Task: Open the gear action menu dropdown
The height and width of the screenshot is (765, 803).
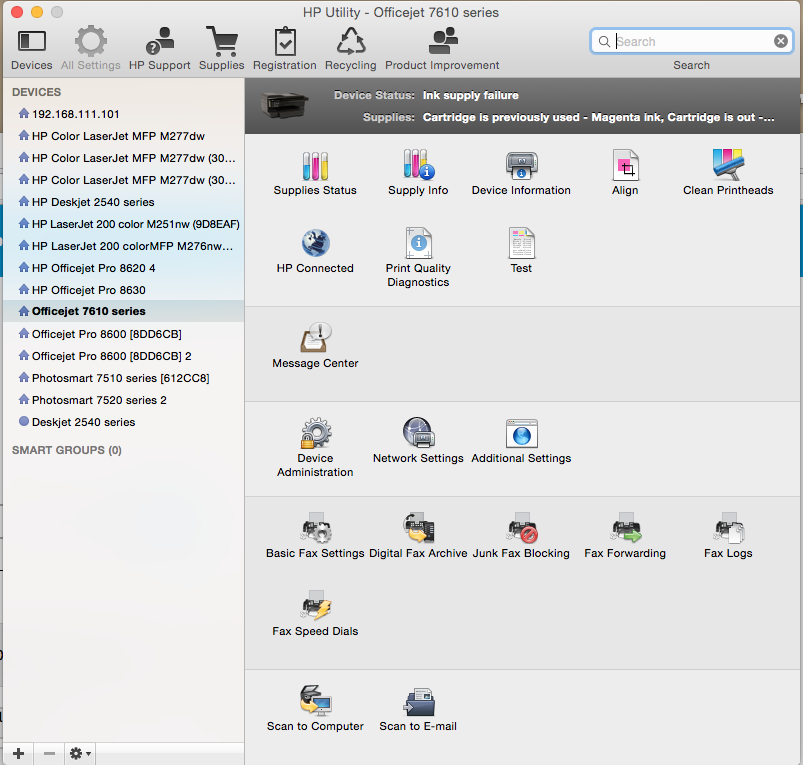Action: (x=79, y=753)
